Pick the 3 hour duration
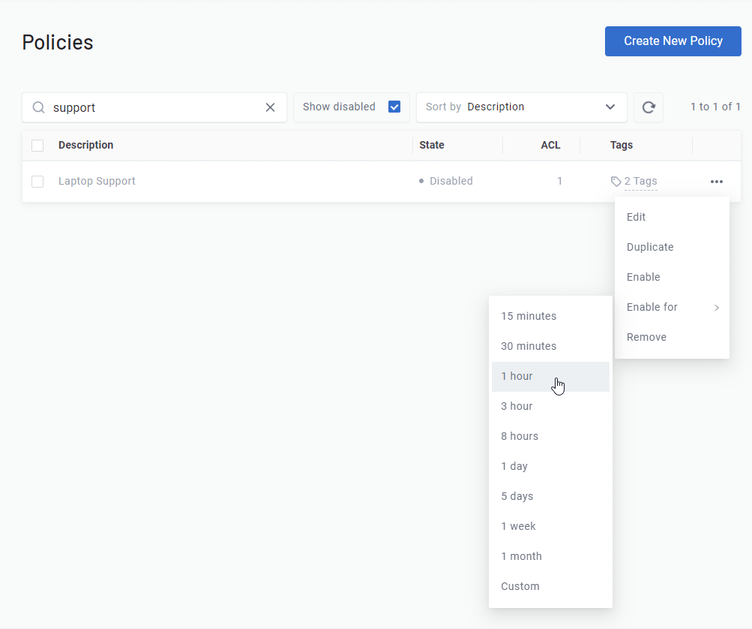 551,406
